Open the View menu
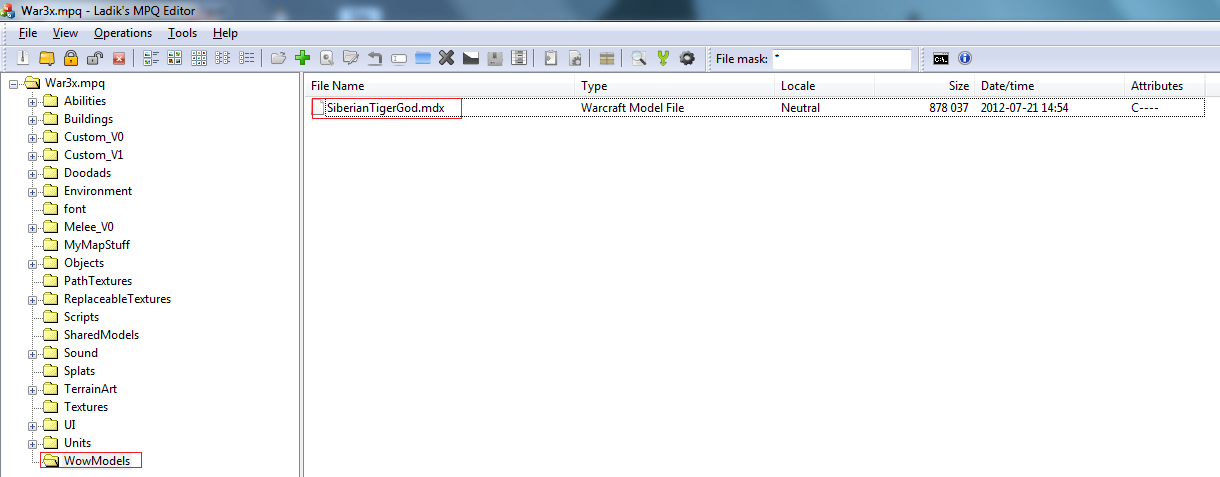Viewport: 1220px width, 477px height. [65, 33]
